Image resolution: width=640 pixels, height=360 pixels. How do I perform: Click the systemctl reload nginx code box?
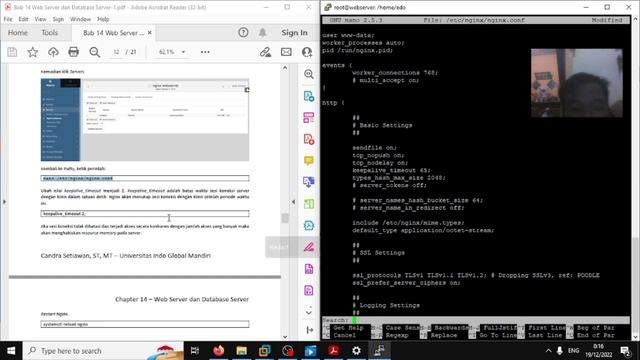[145, 324]
